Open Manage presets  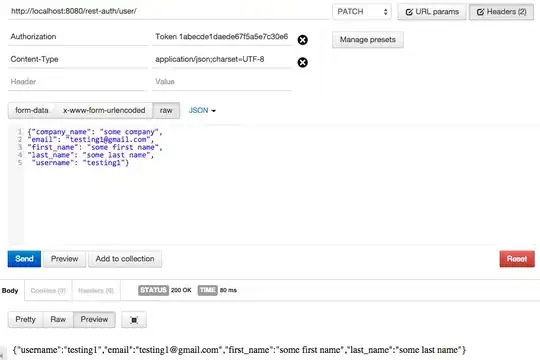tap(367, 40)
